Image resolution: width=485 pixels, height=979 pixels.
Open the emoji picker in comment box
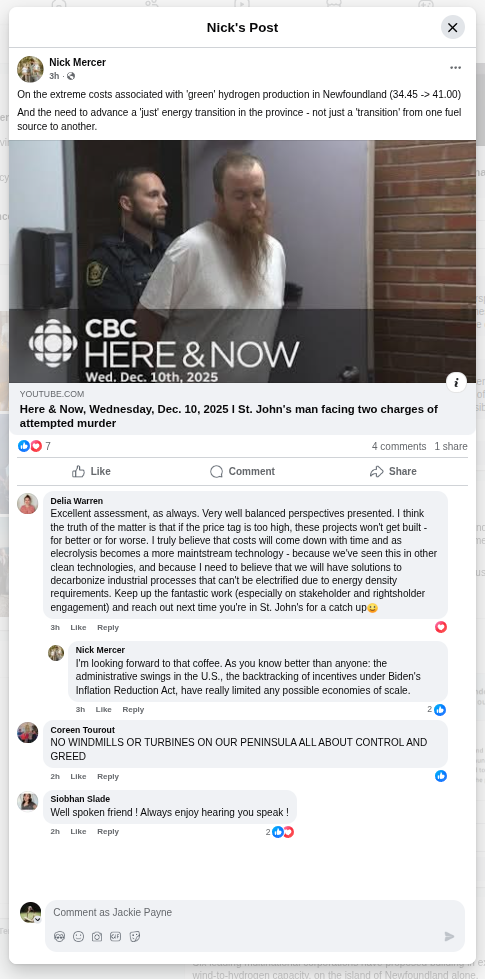(x=79, y=937)
